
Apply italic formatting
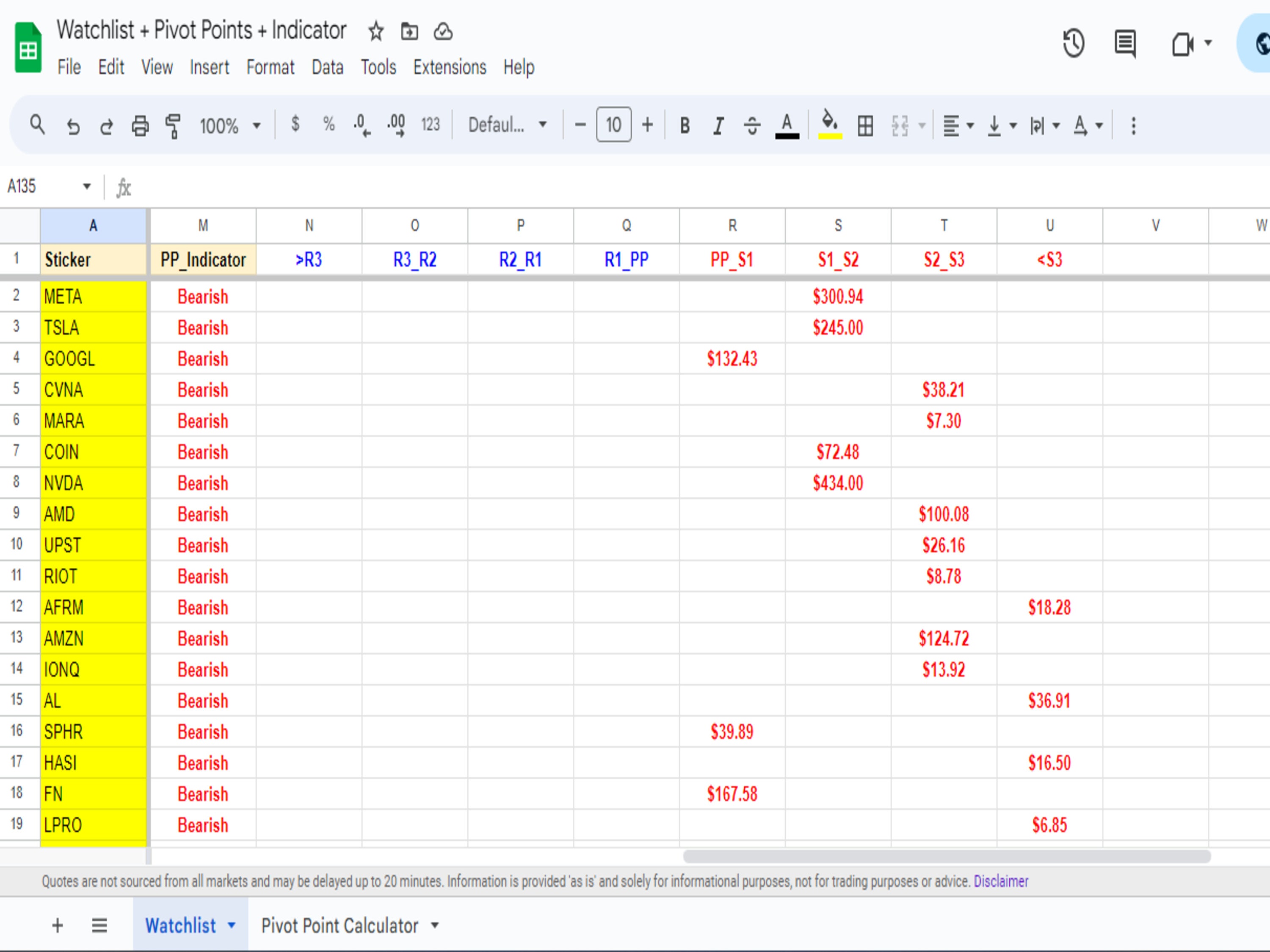pyautogui.click(x=718, y=125)
